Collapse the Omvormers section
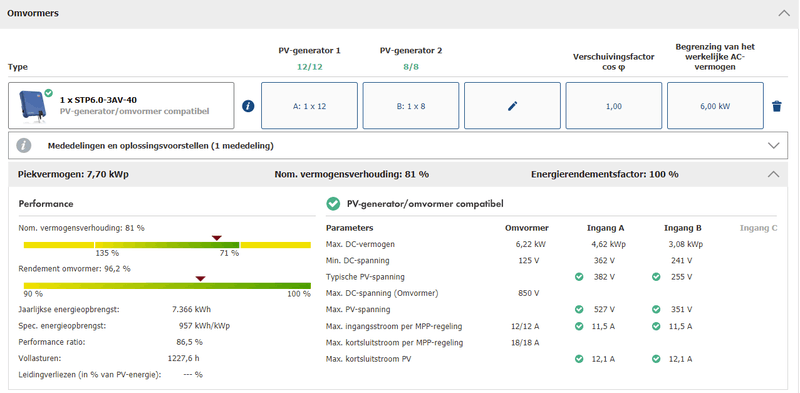 784,14
